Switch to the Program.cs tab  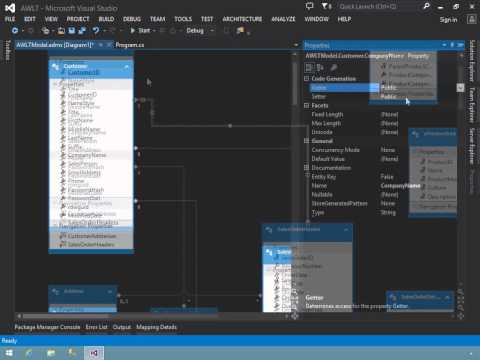click(x=130, y=45)
